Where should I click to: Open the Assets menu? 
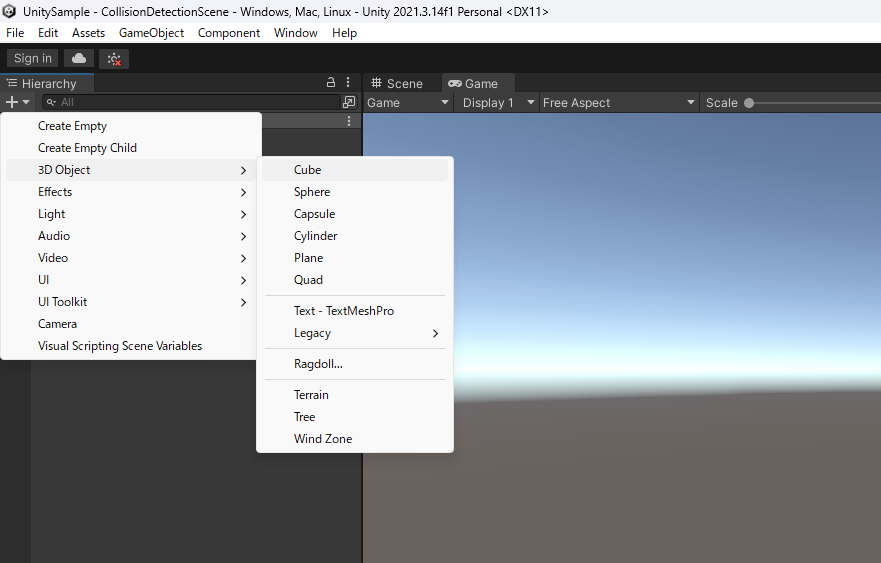pos(88,33)
